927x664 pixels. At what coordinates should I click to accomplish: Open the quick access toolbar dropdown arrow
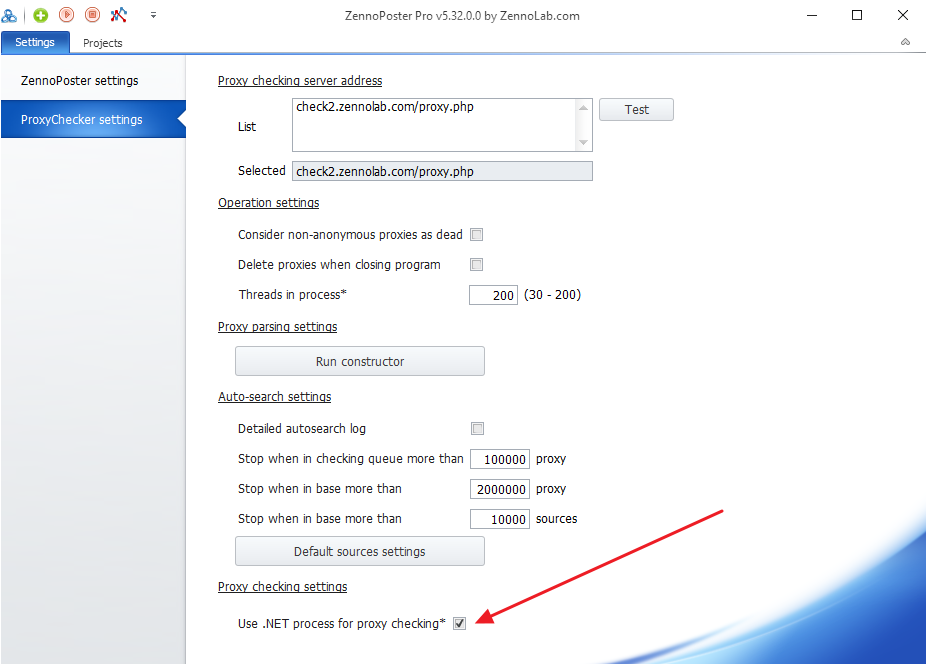coord(153,15)
